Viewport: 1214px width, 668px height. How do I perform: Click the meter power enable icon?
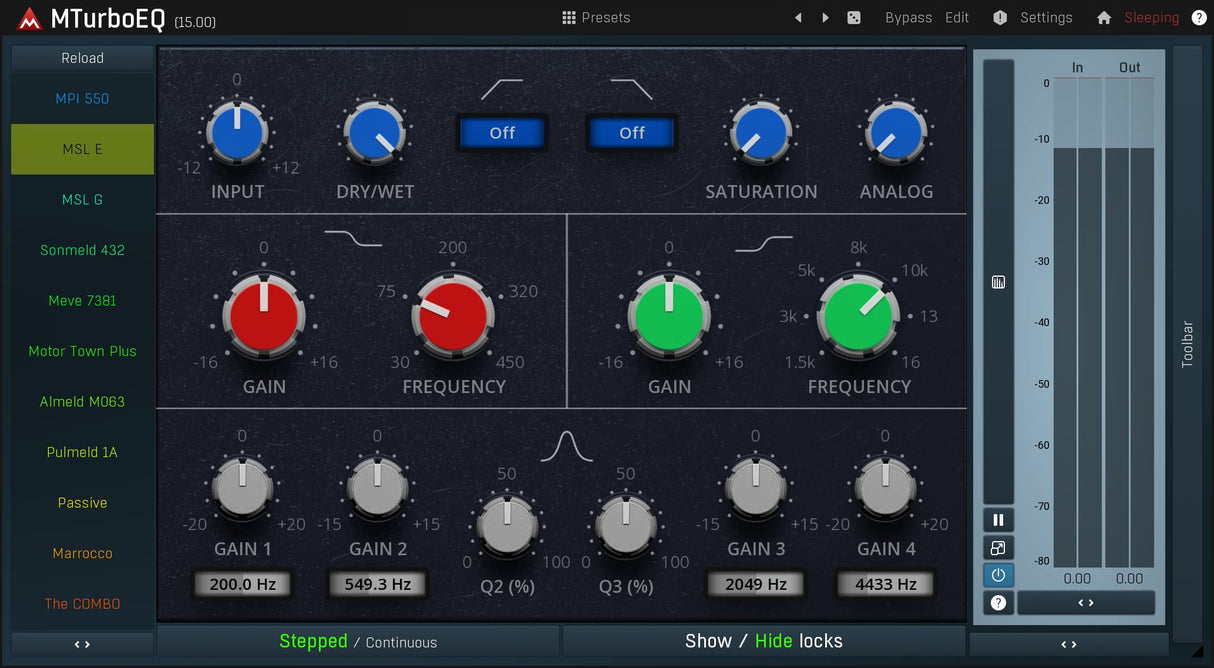click(998, 575)
